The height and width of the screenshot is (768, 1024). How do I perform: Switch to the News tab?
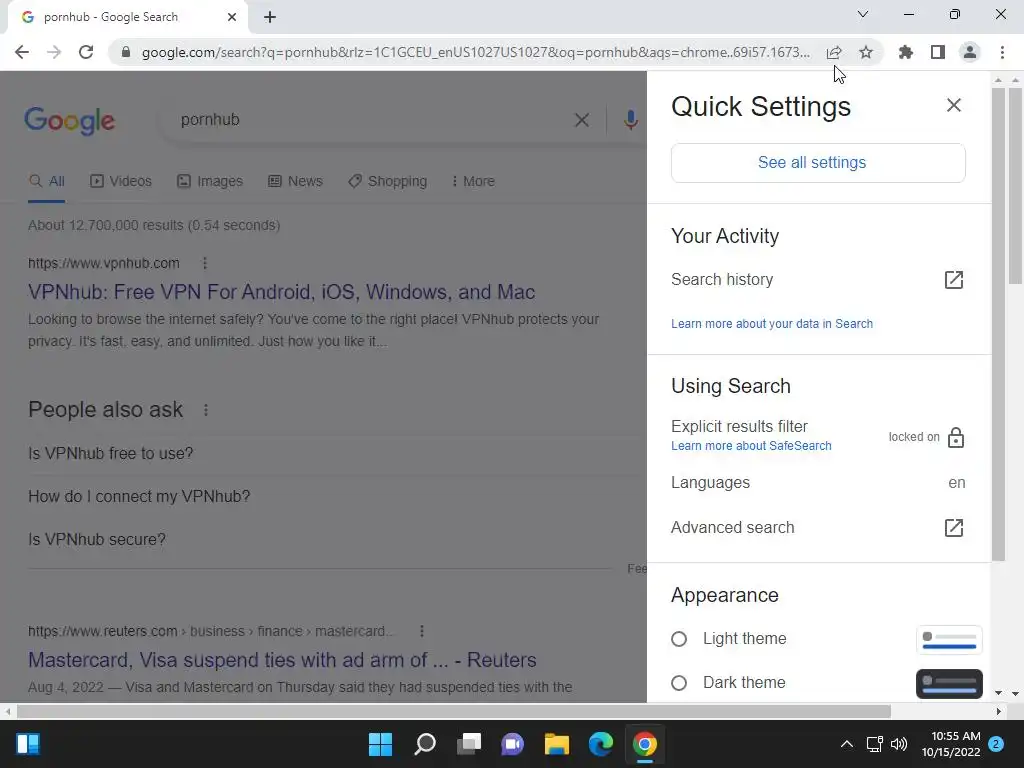coord(295,182)
